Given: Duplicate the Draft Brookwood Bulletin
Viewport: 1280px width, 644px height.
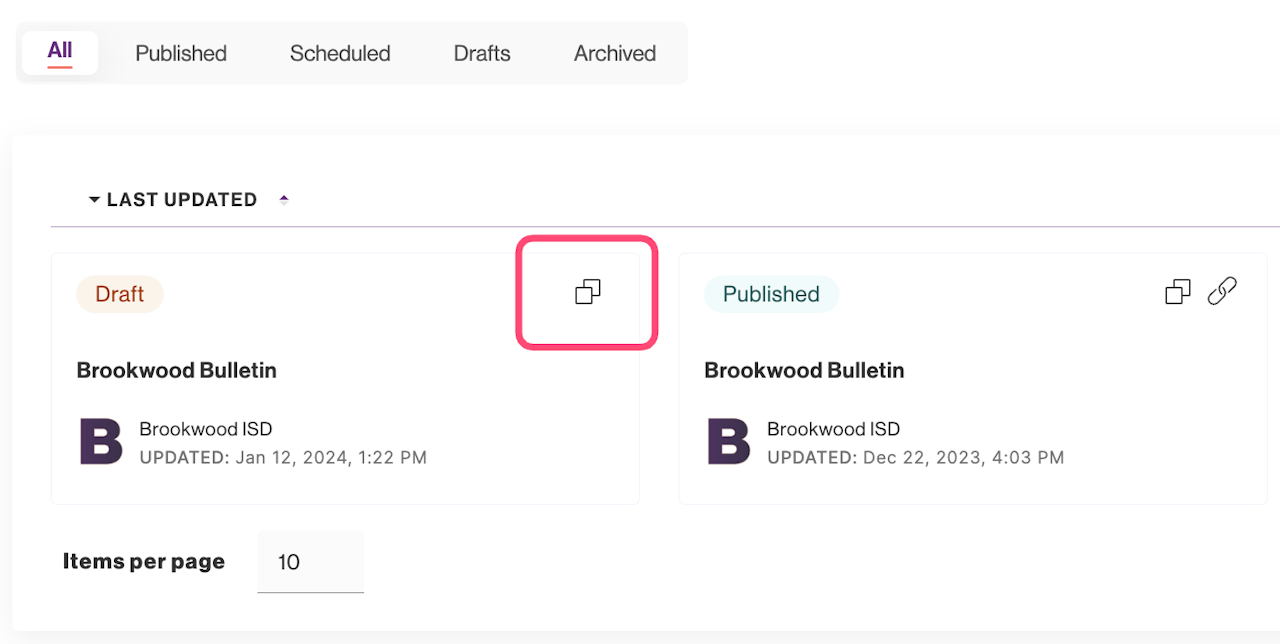Looking at the screenshot, I should (588, 292).
